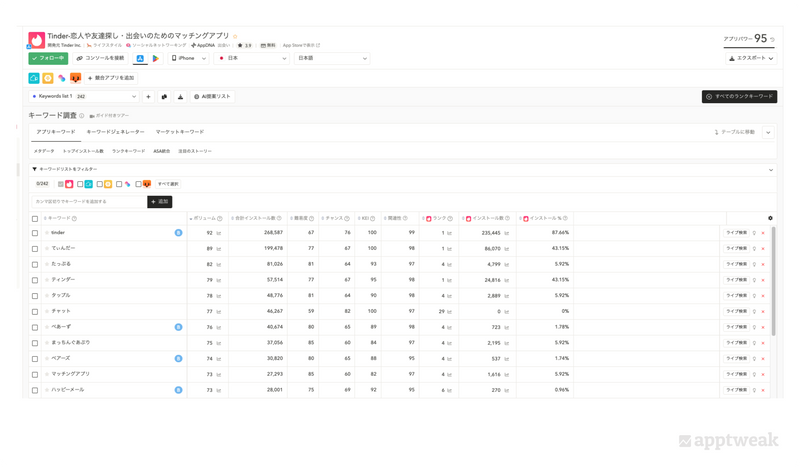This screenshot has width=800, height=467.
Task: Open the Keywords list 1 dropdown
Action: pos(84,96)
